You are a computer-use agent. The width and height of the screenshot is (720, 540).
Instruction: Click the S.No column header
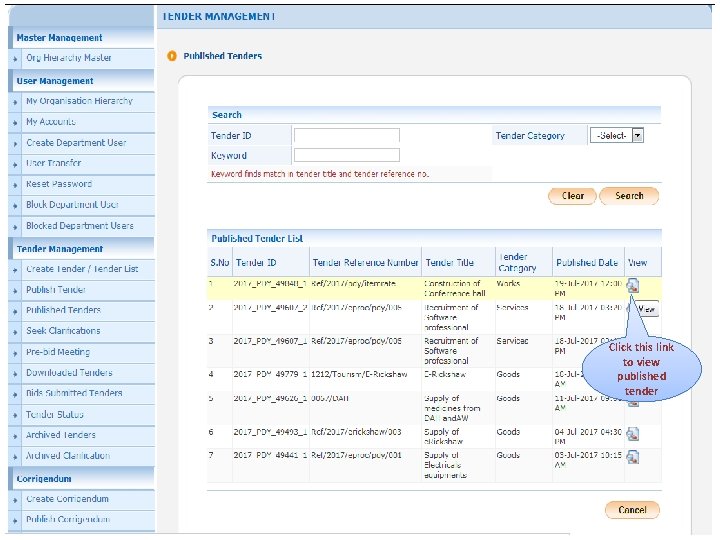click(219, 263)
